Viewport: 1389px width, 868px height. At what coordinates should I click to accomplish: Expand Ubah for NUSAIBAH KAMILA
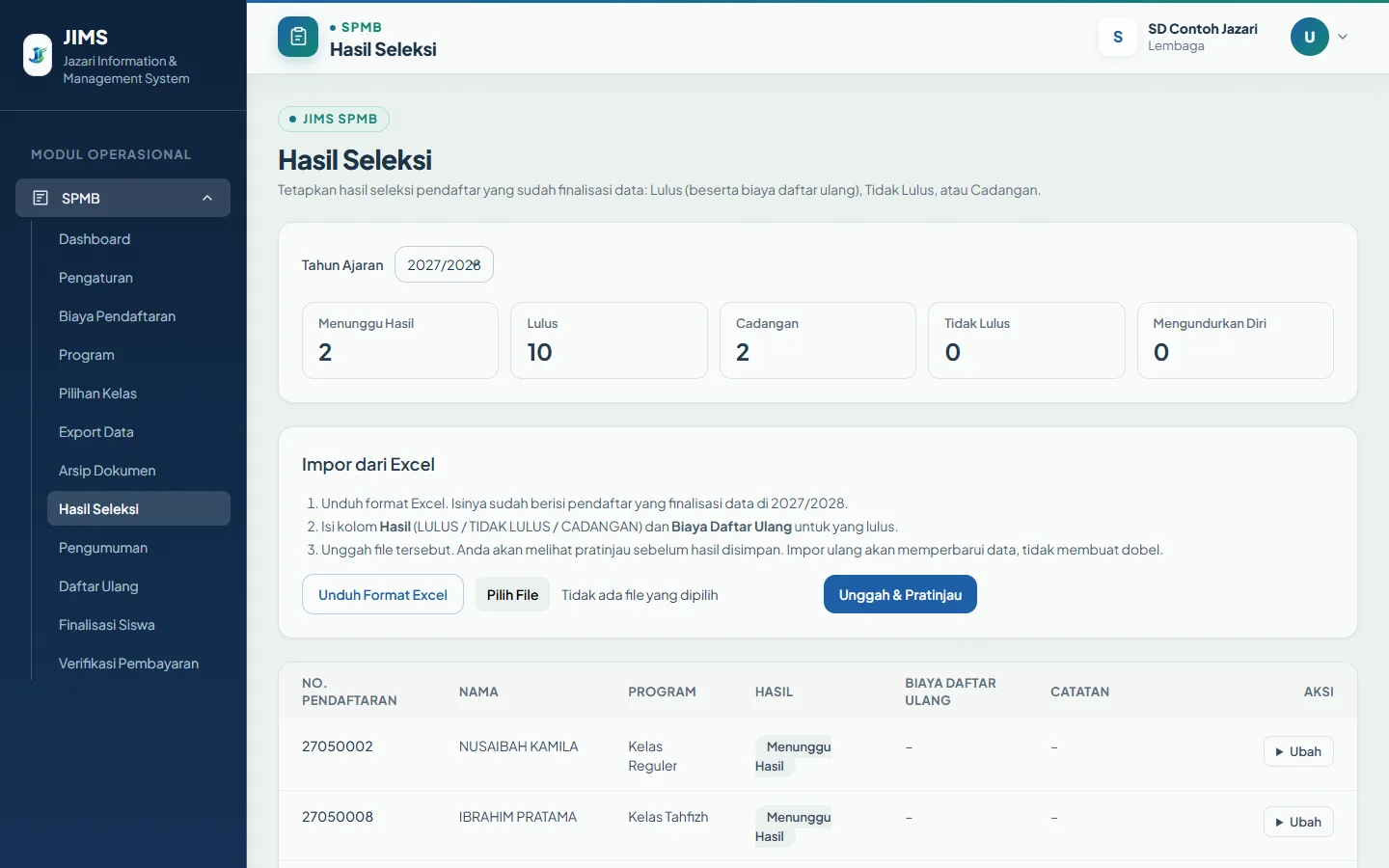[1298, 751]
